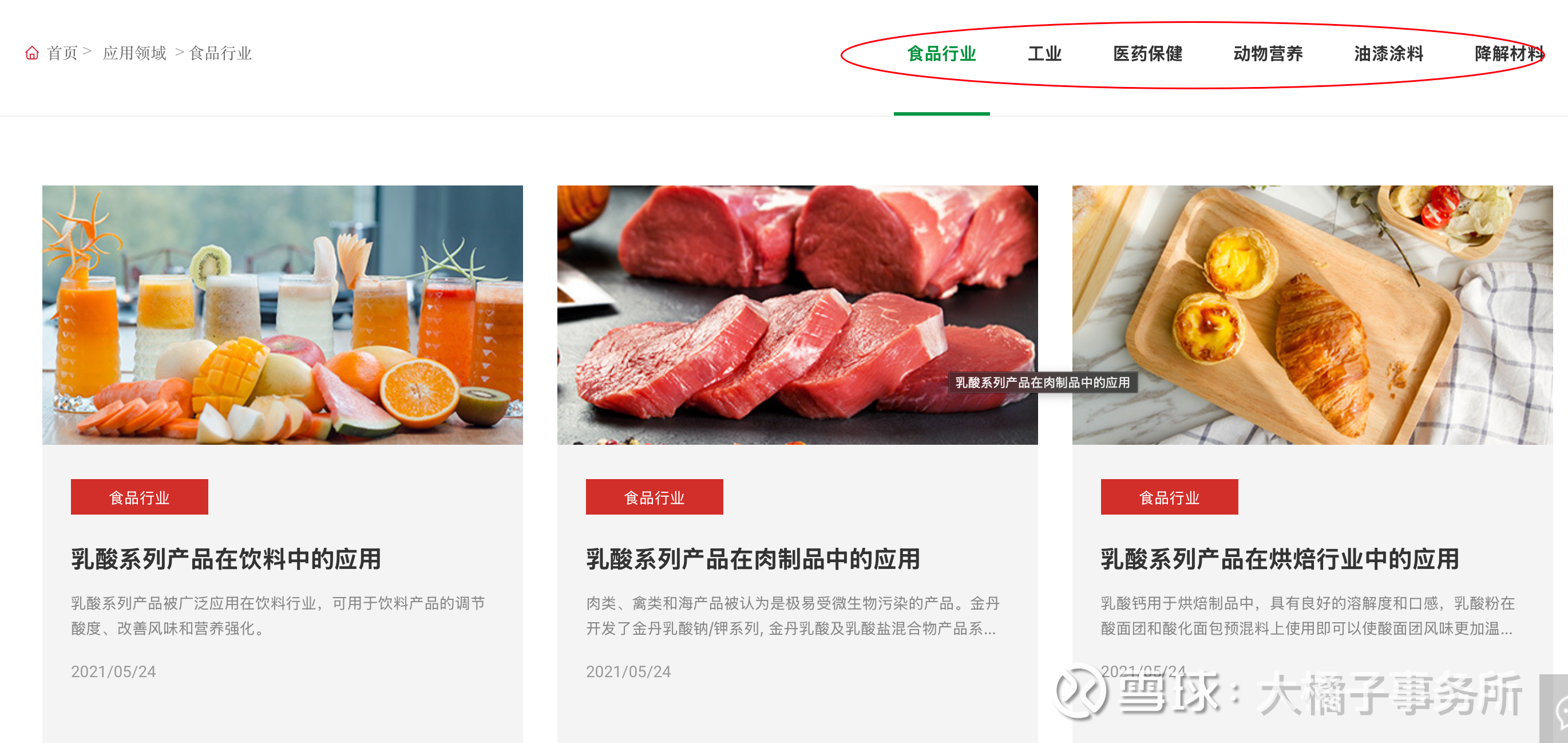Viewport: 1568px width, 743px height.
Task: Click the red home icon in breadcrumb
Action: click(x=32, y=54)
